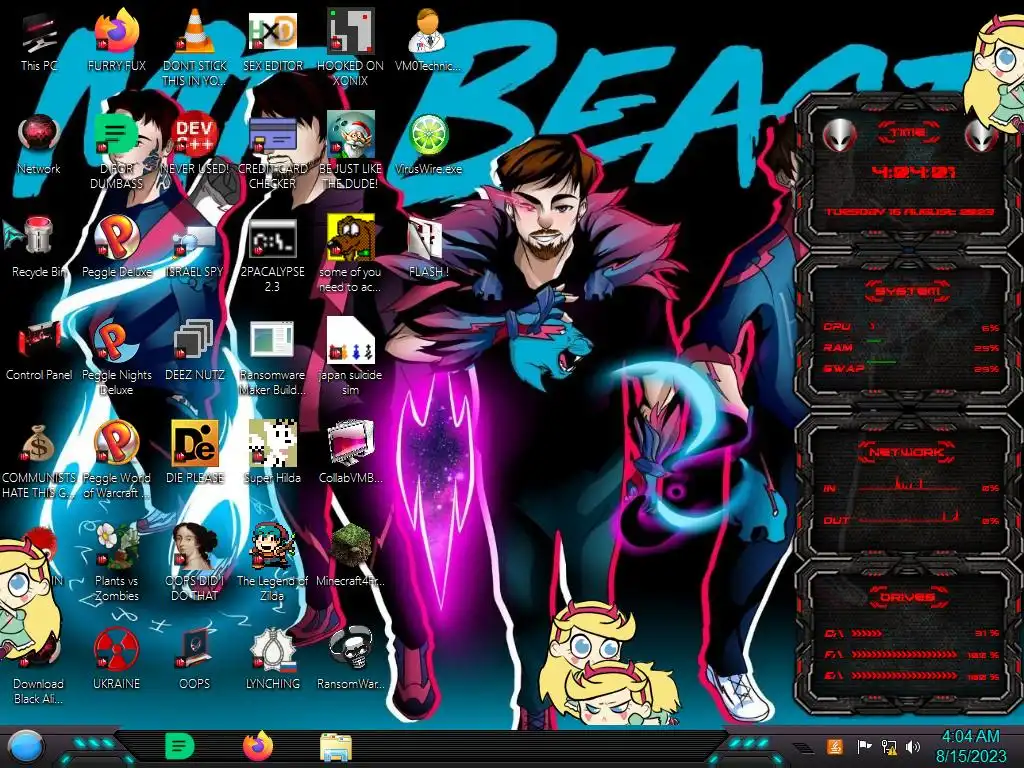
Task: Launch HOOKED ON XONIX desktop icon
Action: coord(350,47)
